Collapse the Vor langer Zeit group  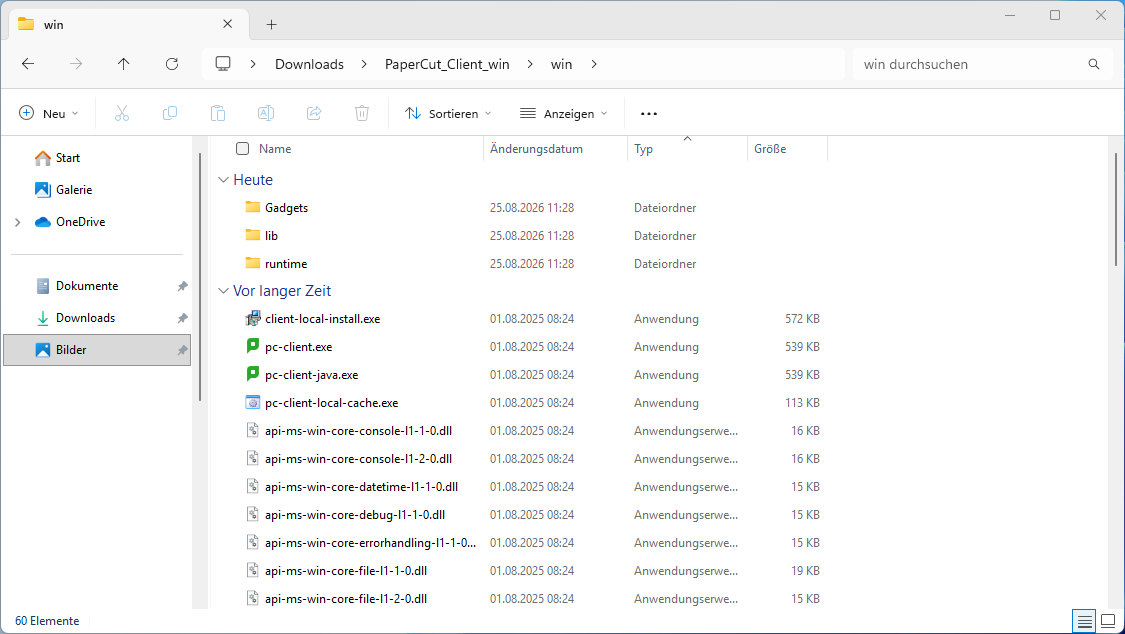tap(223, 291)
